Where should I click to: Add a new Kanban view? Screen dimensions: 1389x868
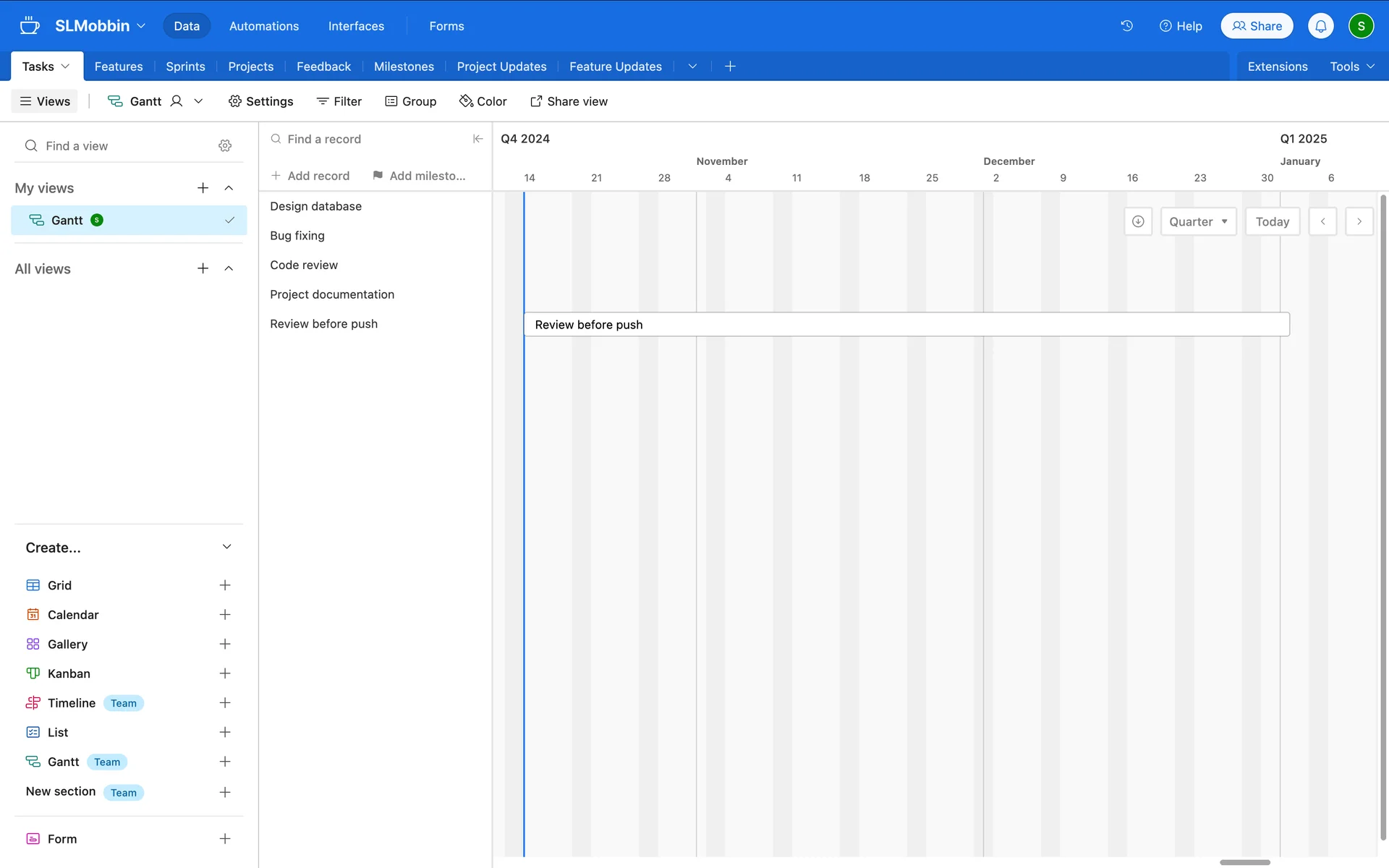(225, 673)
